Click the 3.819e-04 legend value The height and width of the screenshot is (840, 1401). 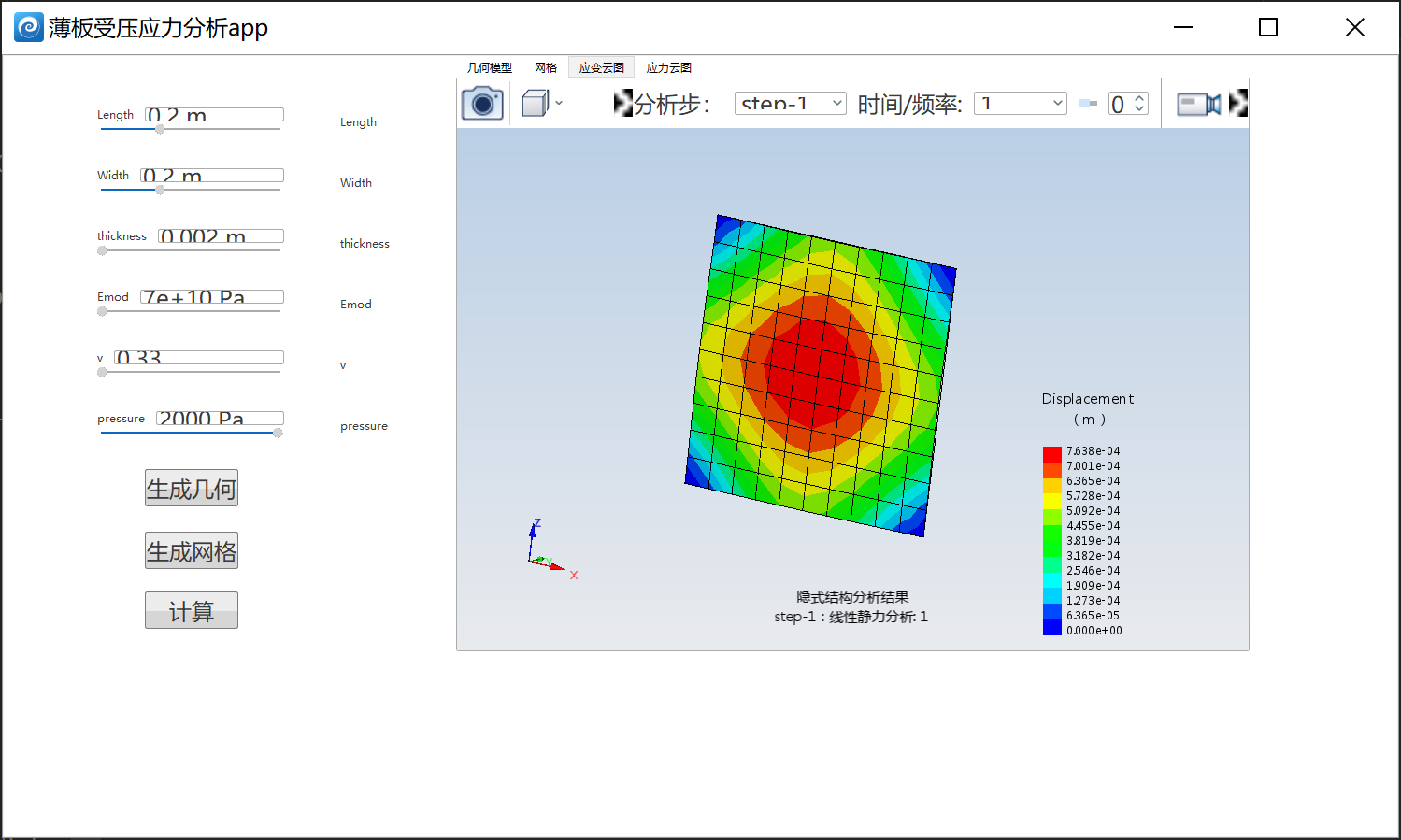pyautogui.click(x=1093, y=541)
